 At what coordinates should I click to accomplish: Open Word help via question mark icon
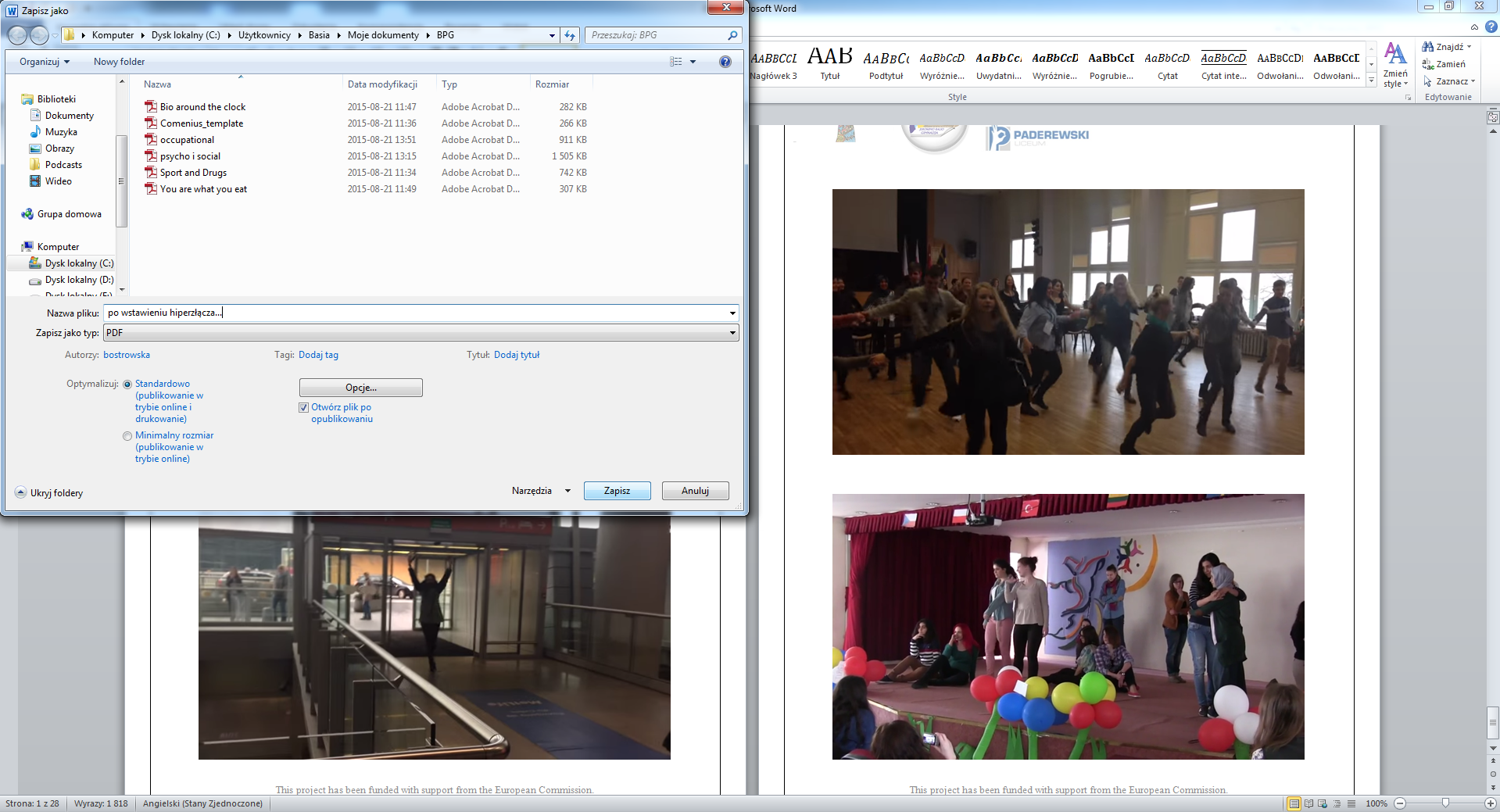tap(1491, 27)
